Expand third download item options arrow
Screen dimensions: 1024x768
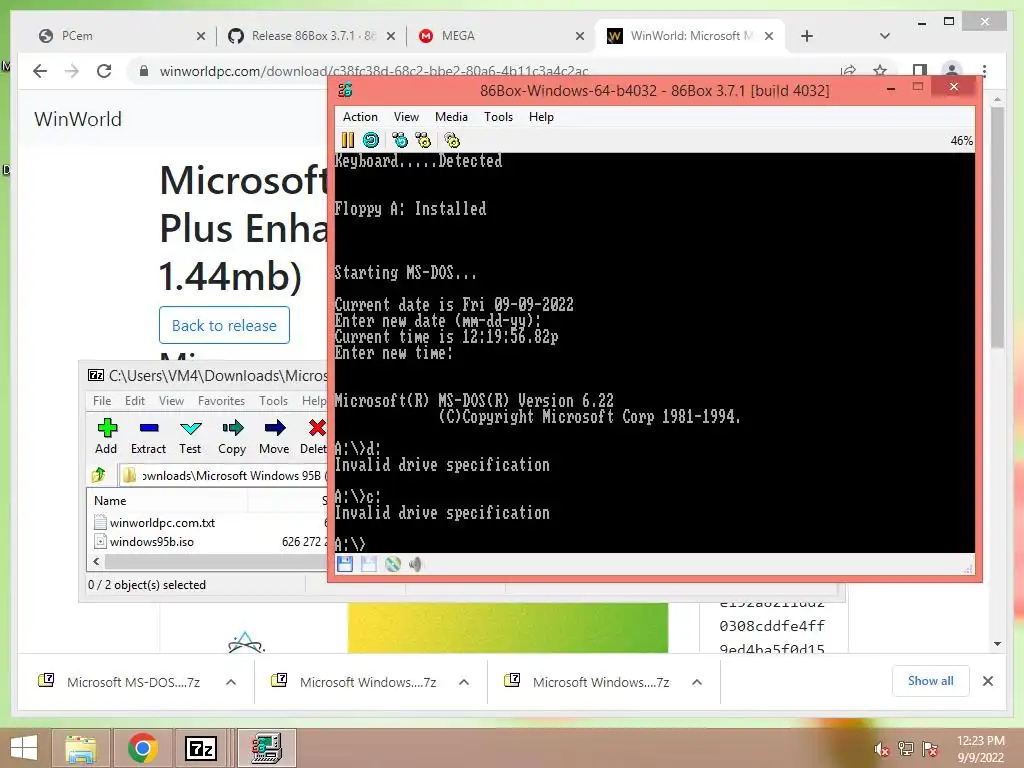pos(697,682)
